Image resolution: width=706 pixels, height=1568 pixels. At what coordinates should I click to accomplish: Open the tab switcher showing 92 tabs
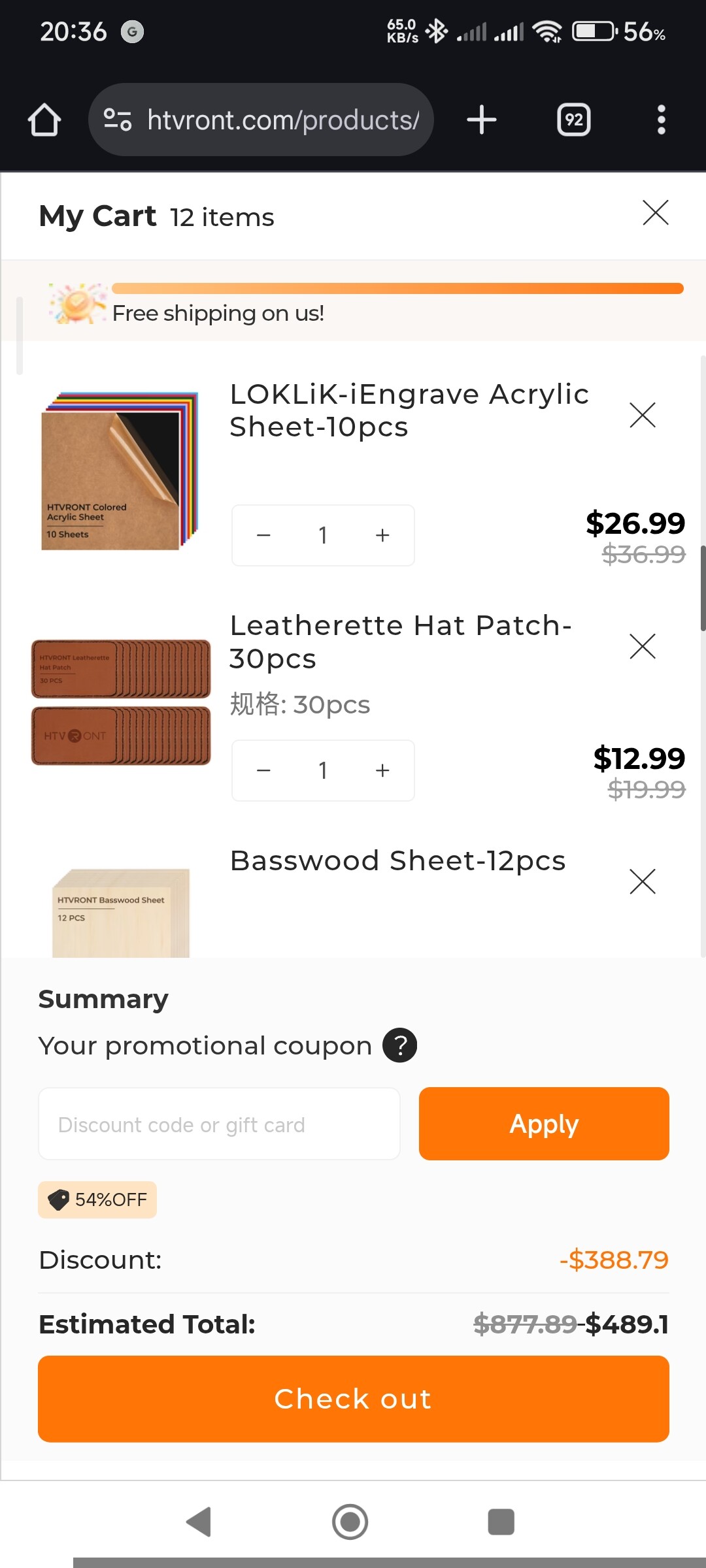tap(573, 120)
